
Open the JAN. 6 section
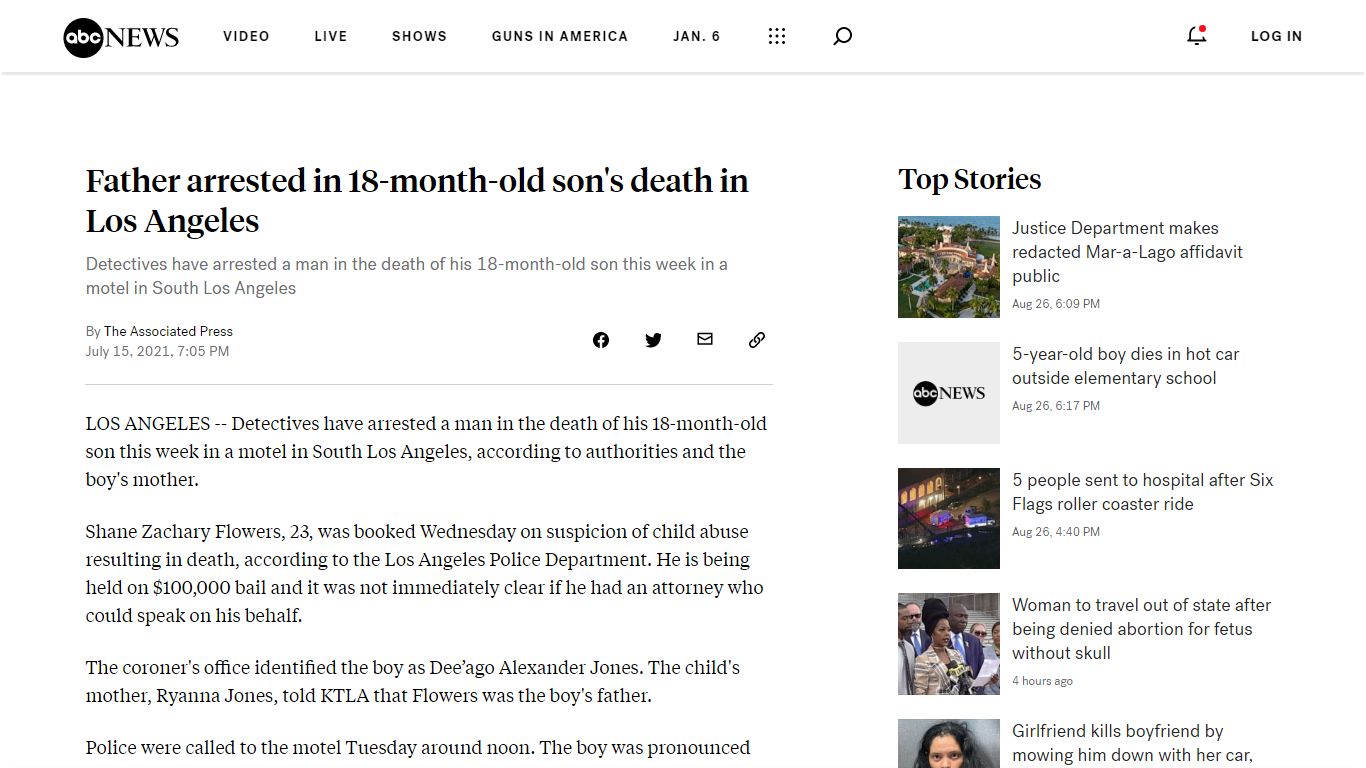[697, 36]
